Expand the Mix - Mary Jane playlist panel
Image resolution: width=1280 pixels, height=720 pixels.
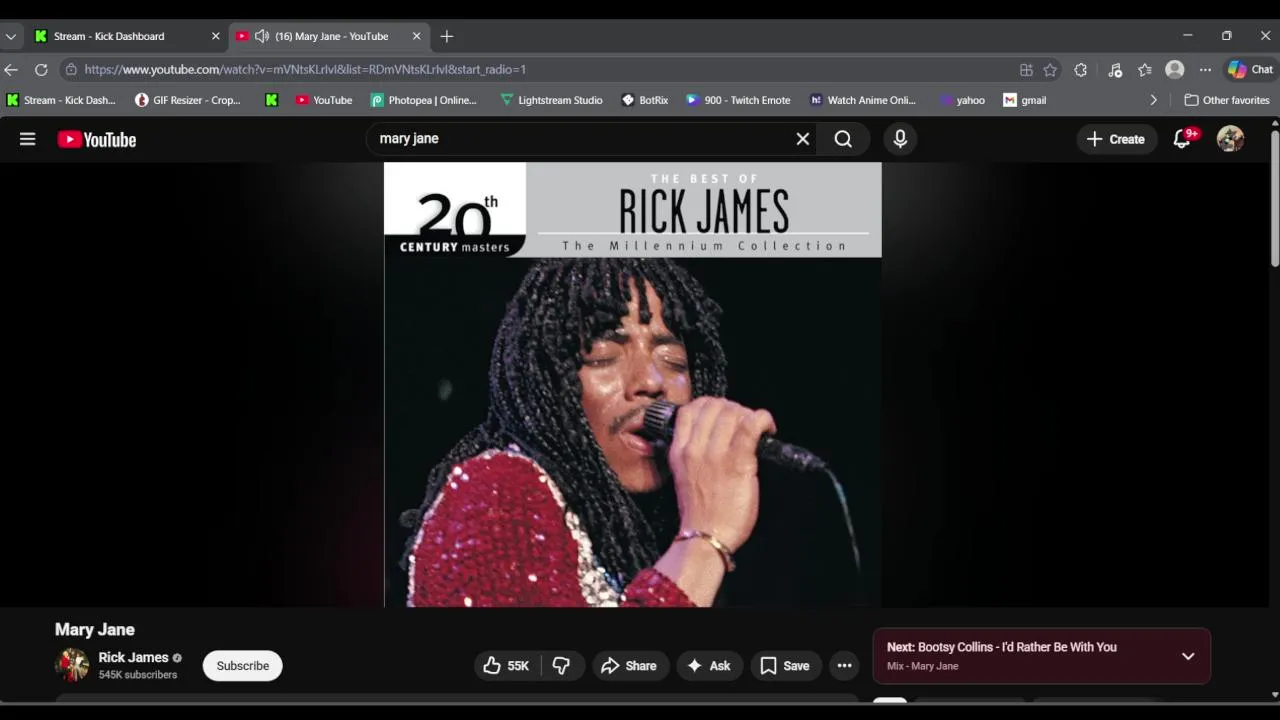[1188, 656]
